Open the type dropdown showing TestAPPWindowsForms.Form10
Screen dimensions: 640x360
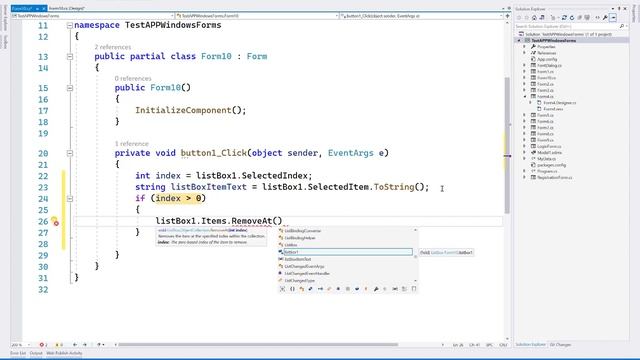coord(258,16)
